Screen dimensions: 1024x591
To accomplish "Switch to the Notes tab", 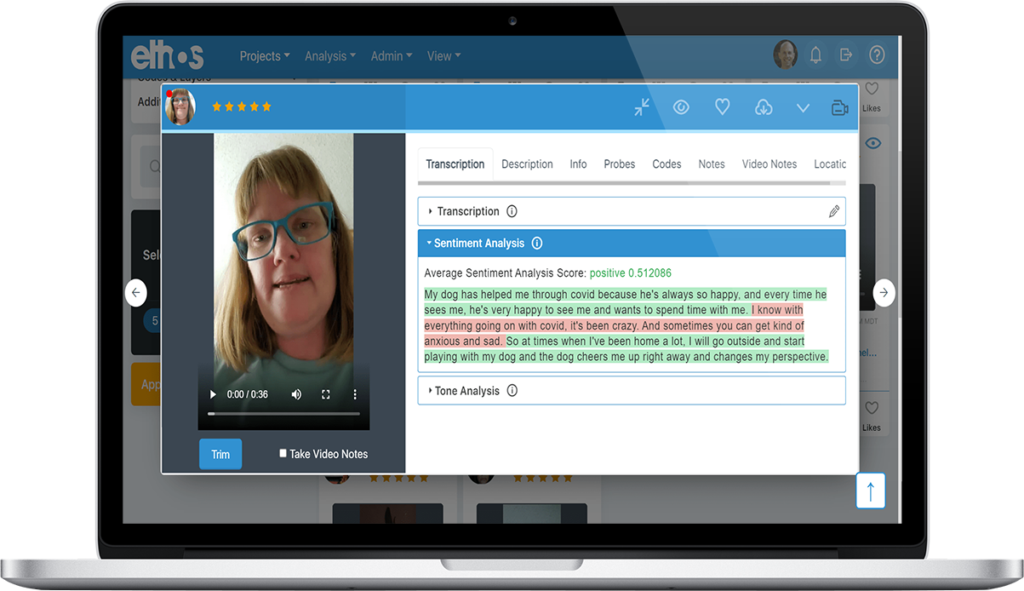I will click(x=711, y=164).
